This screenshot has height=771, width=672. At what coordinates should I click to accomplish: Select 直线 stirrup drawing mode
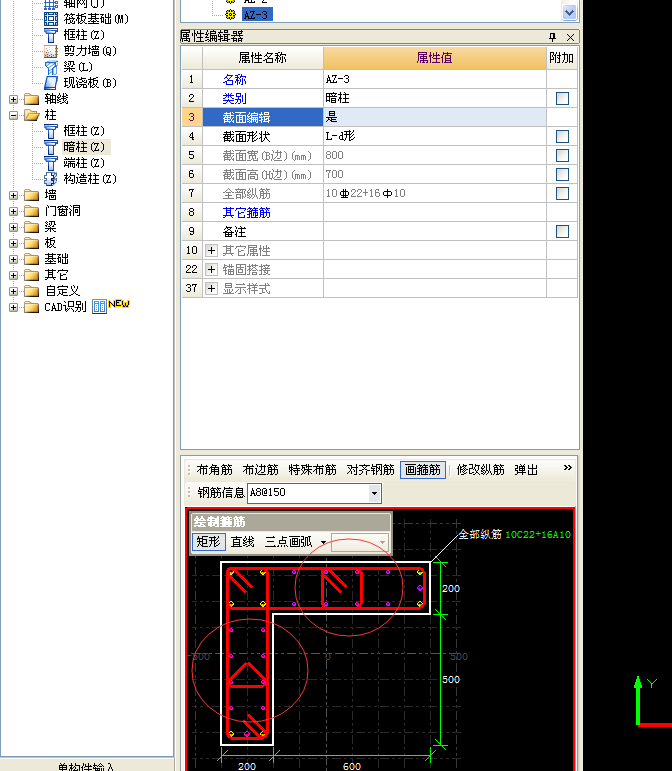tap(243, 542)
